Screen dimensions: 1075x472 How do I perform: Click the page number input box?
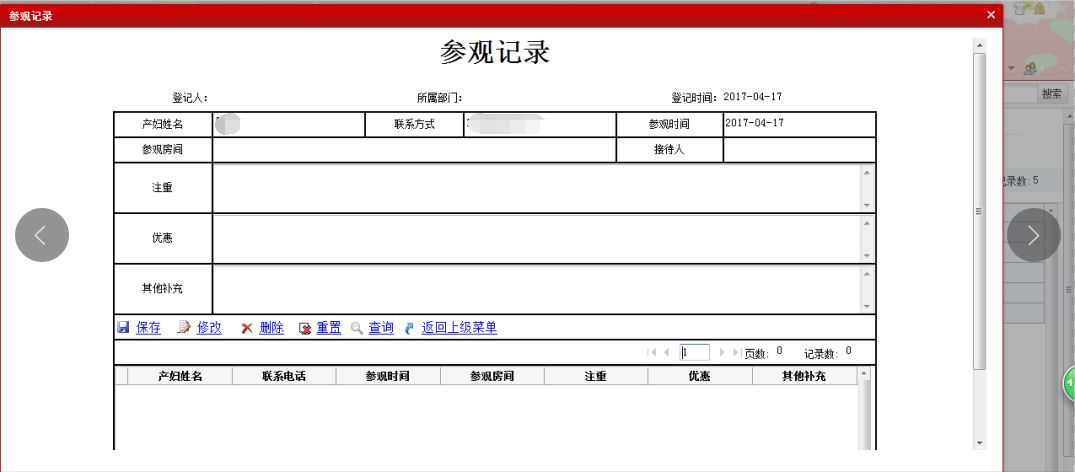point(694,353)
